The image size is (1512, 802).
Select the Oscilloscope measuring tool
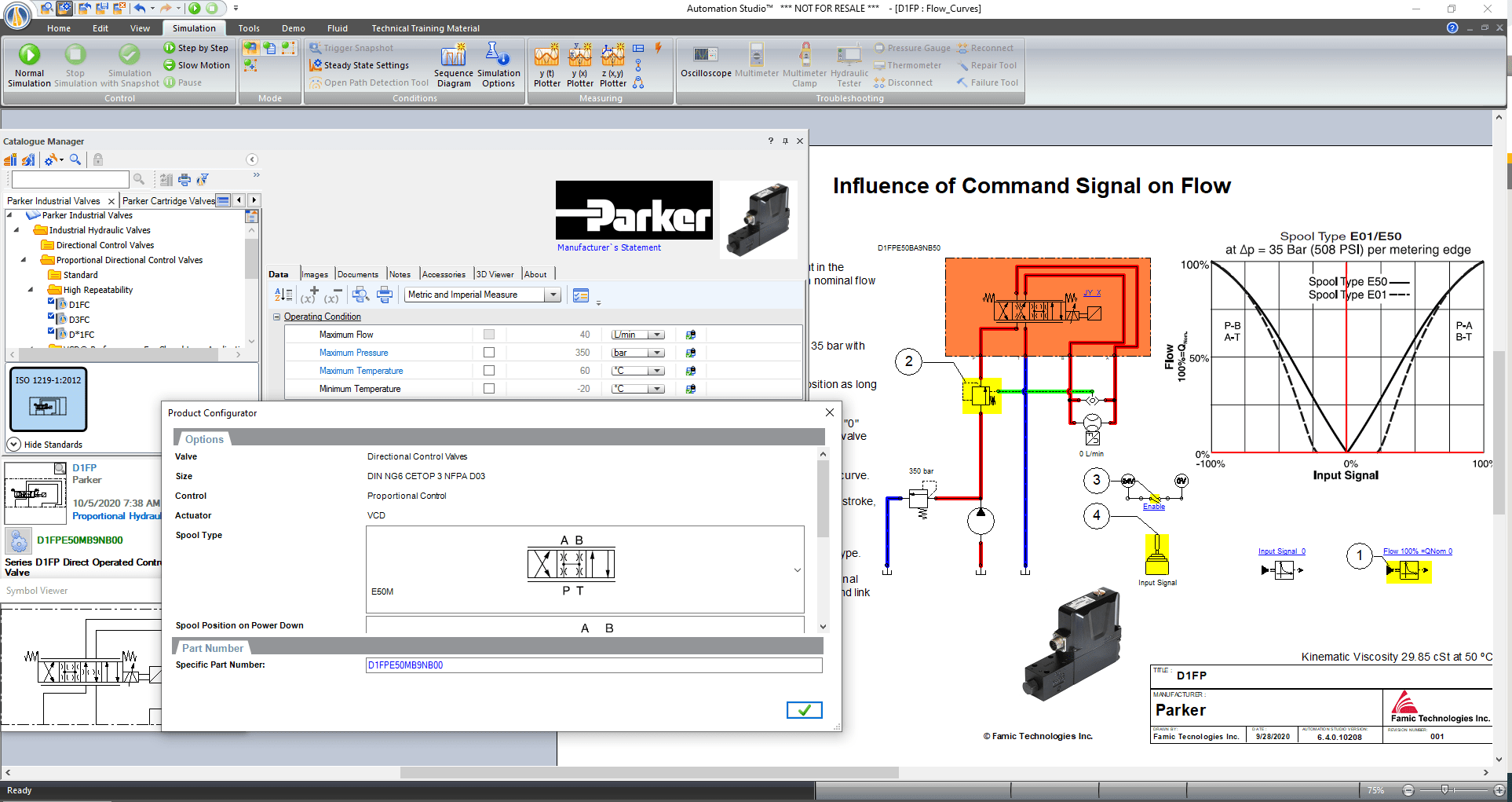pyautogui.click(x=704, y=63)
